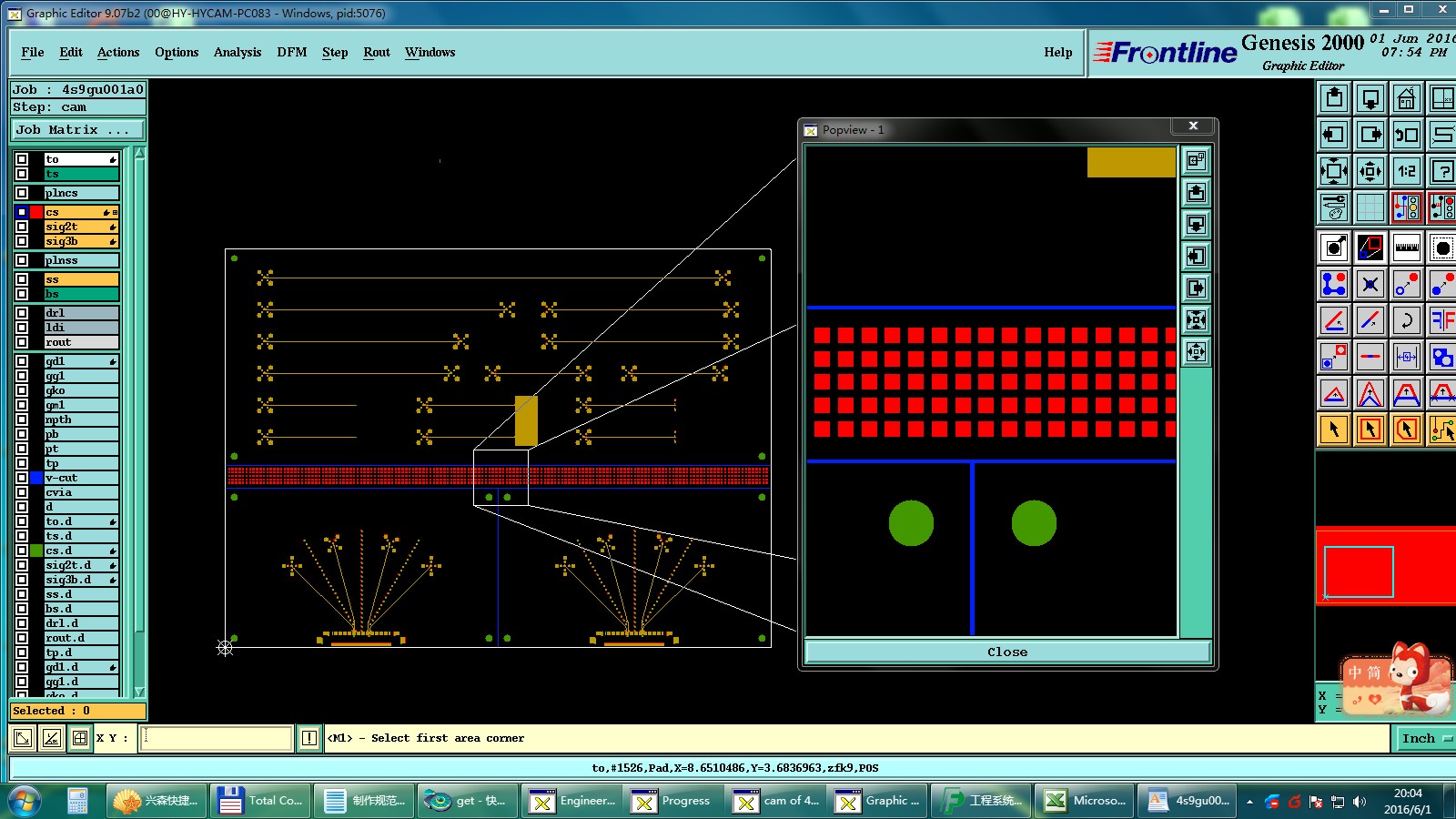
Task: Switch to Total Commander taskbar item
Action: pyautogui.click(x=260, y=801)
